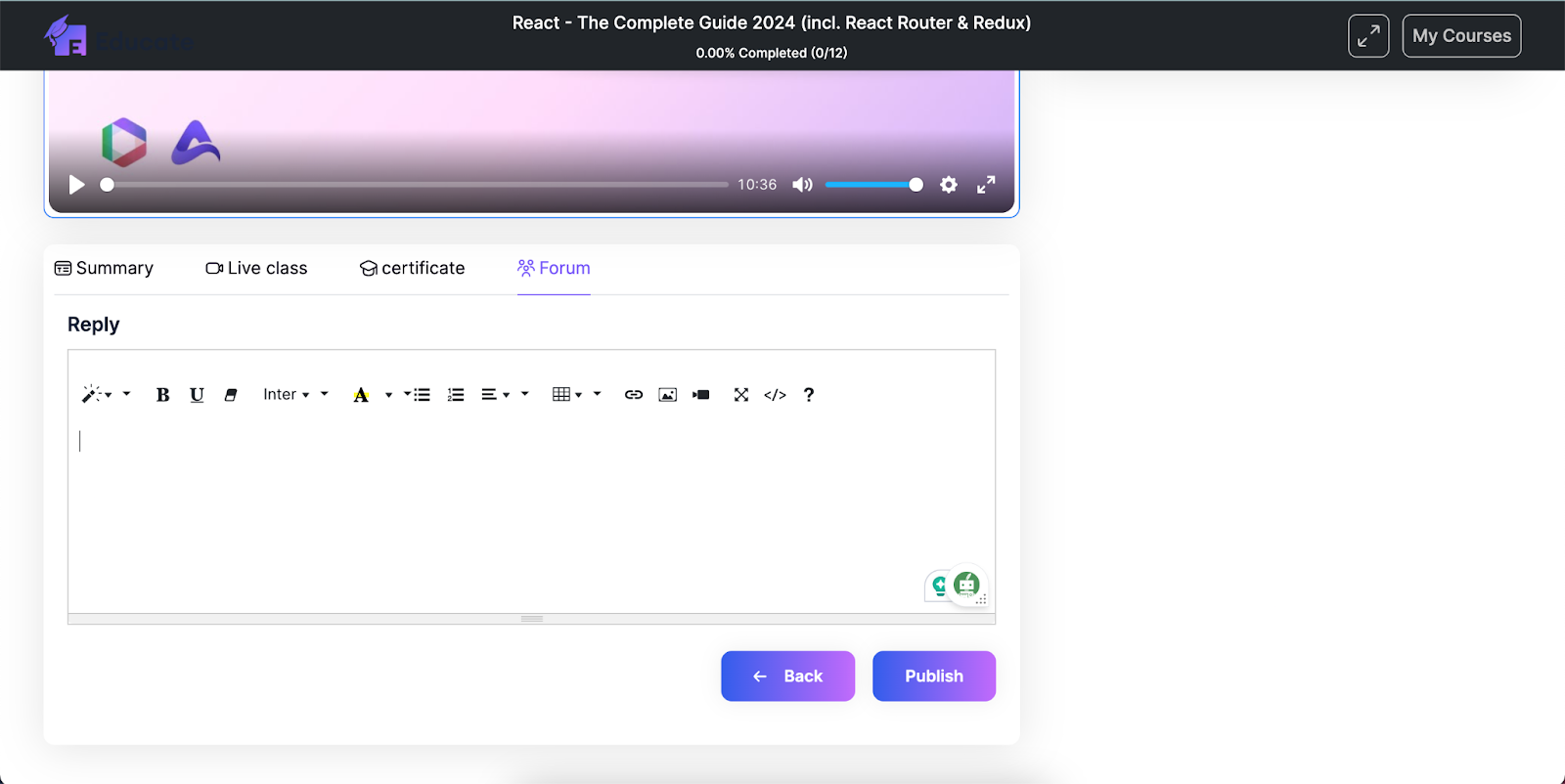Expand the table insert dropdown

coord(566,395)
